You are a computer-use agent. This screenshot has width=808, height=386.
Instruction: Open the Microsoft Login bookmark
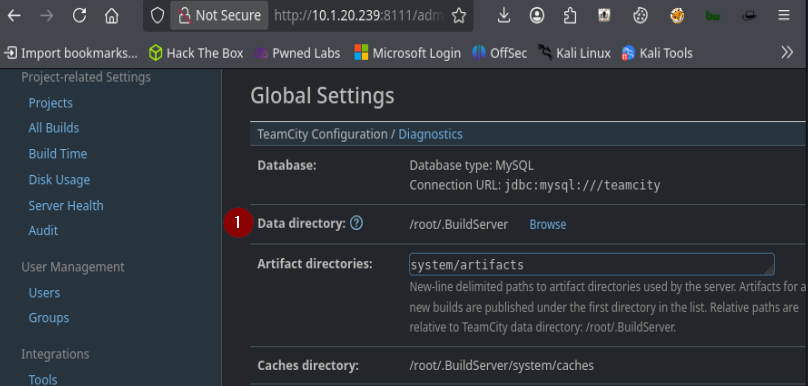point(408,53)
